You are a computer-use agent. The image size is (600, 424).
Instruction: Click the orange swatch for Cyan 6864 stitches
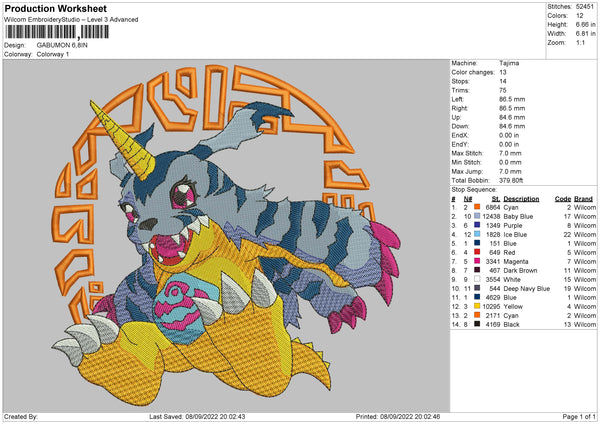(x=477, y=207)
